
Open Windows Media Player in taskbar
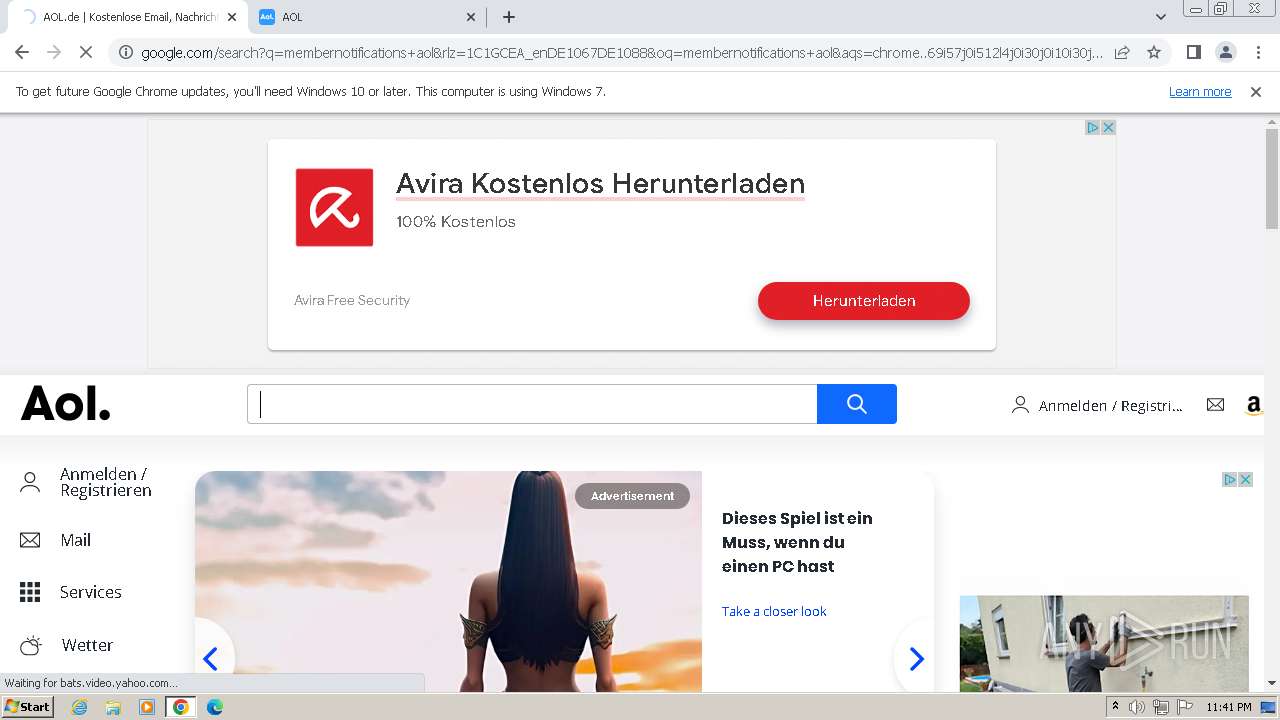pyautogui.click(x=147, y=707)
